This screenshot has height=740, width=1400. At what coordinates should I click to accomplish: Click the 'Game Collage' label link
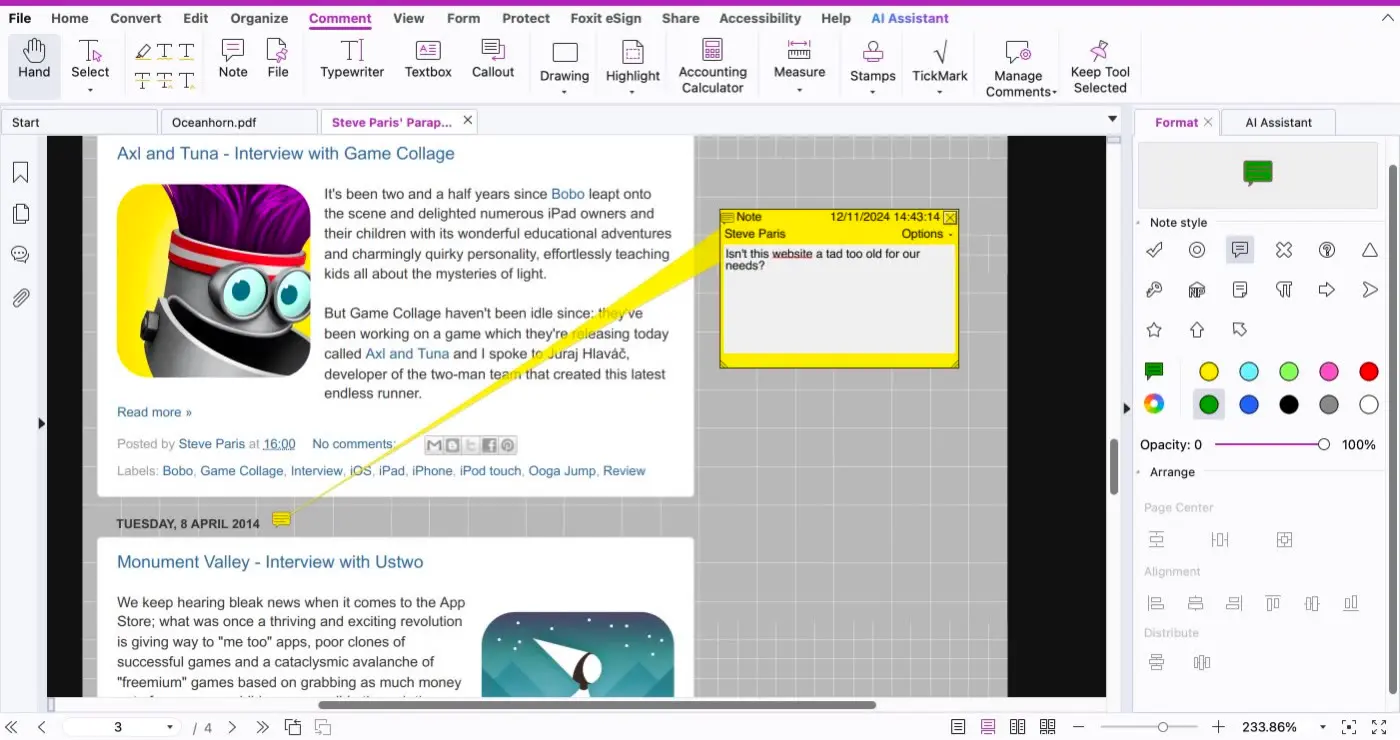click(x=241, y=471)
